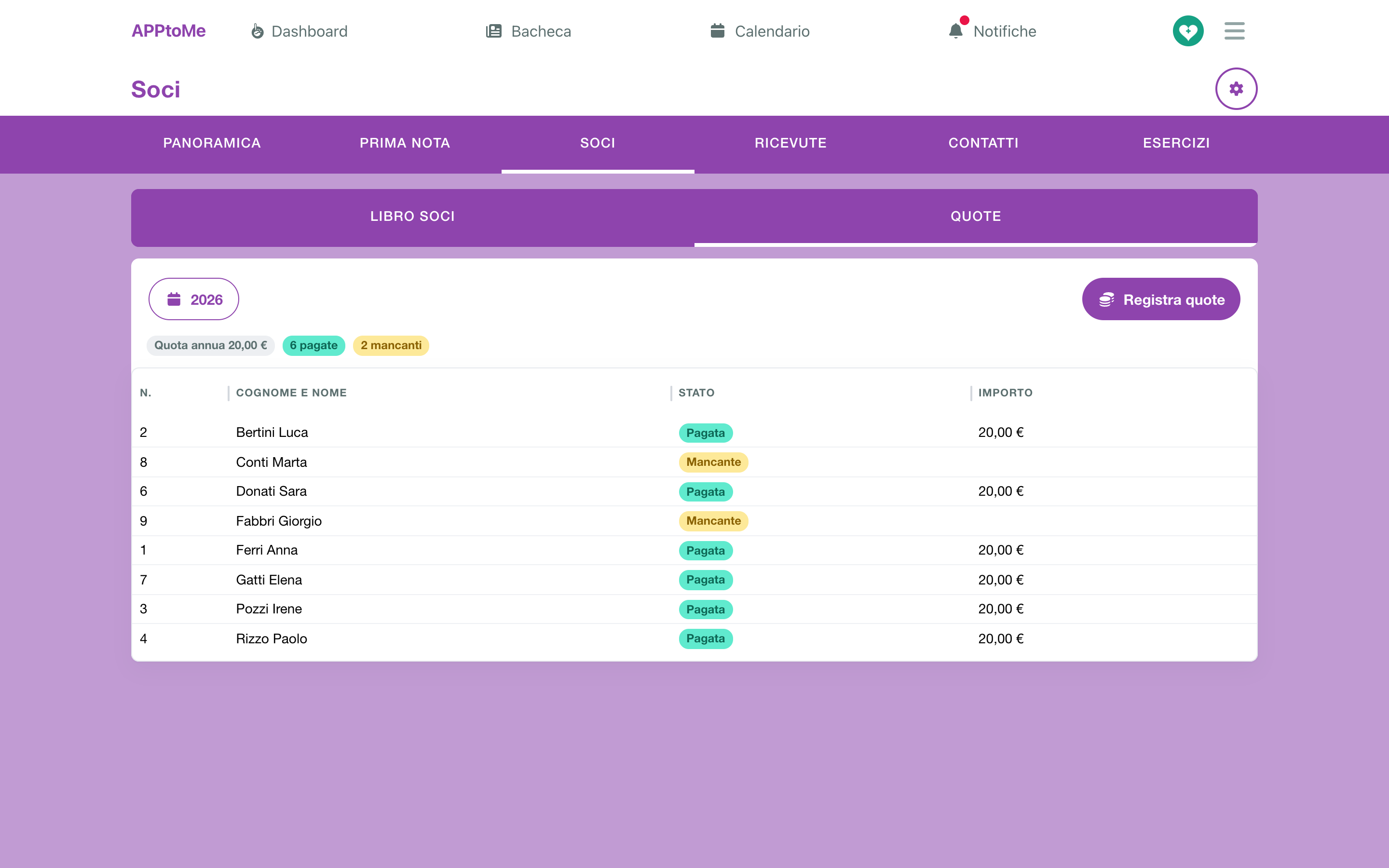1389x868 pixels.
Task: Click the green heart profile avatar
Action: pos(1188,31)
